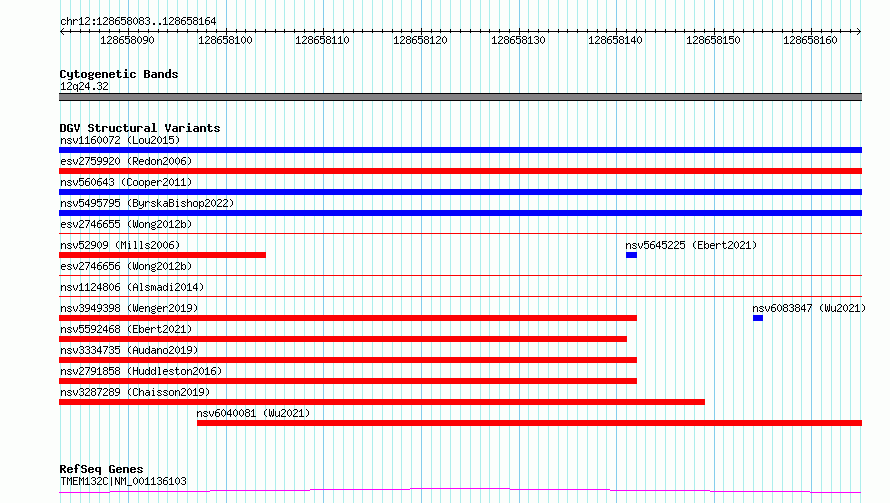890x503 pixels.
Task: Open variant nsv2791858 (Huddleston2016) label
Action: coord(141,371)
